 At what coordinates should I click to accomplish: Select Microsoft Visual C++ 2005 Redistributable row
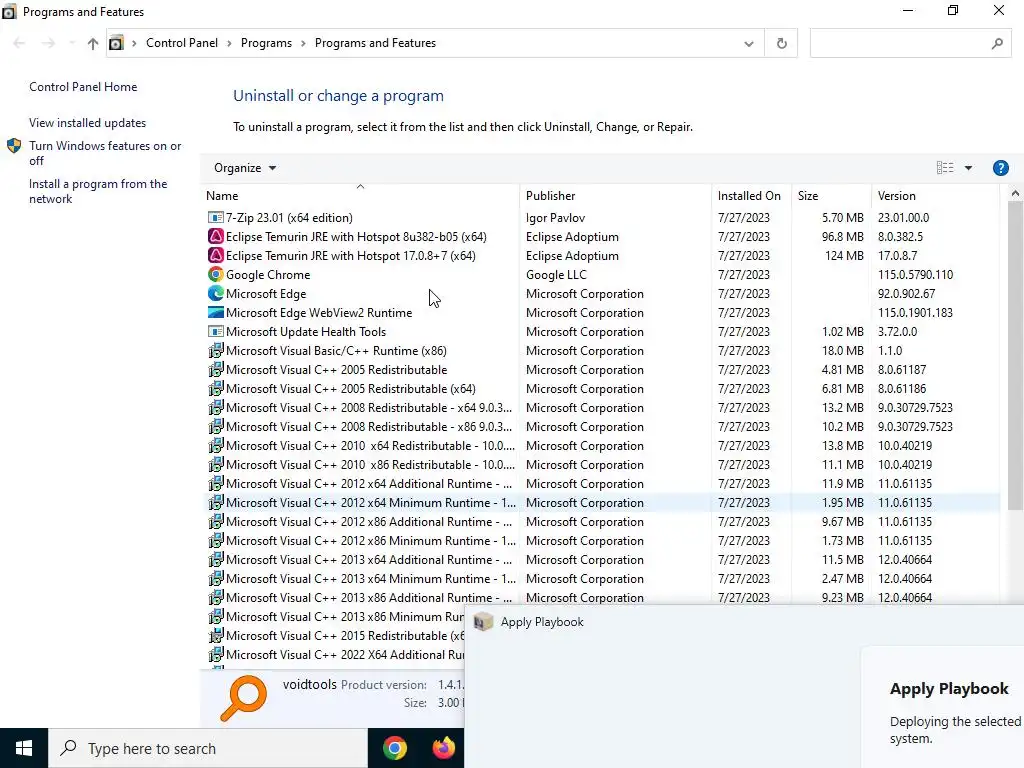coord(603,369)
